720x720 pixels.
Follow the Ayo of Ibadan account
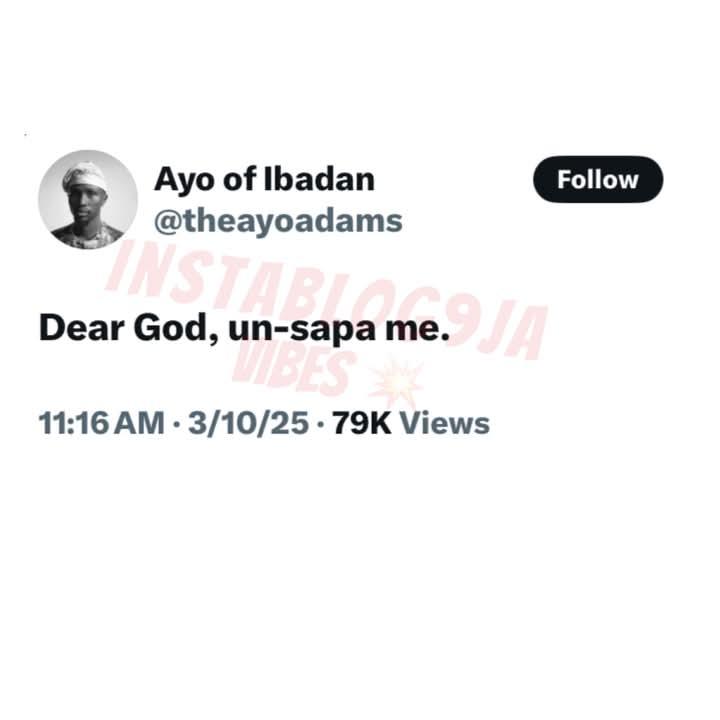coord(598,180)
